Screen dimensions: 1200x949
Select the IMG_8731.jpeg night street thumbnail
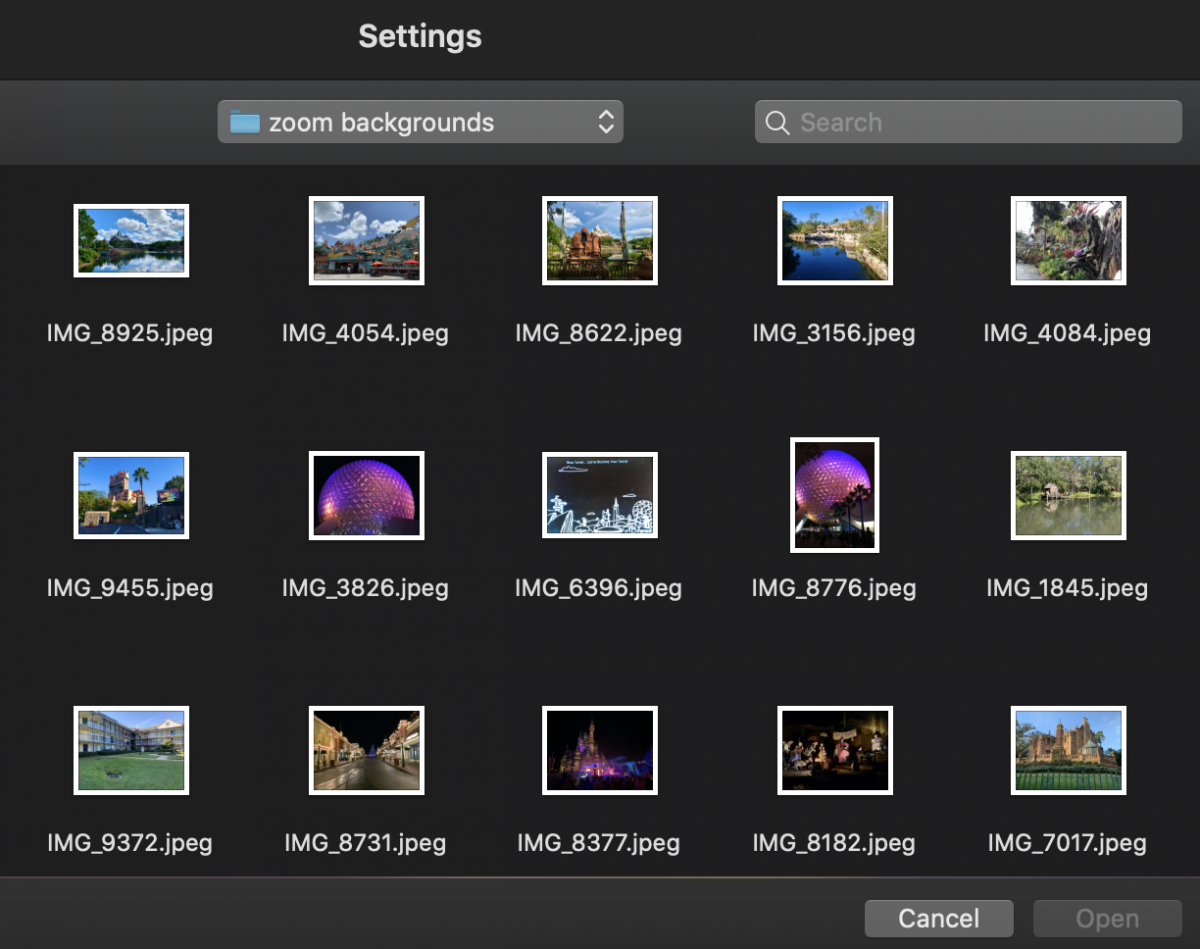(x=366, y=750)
